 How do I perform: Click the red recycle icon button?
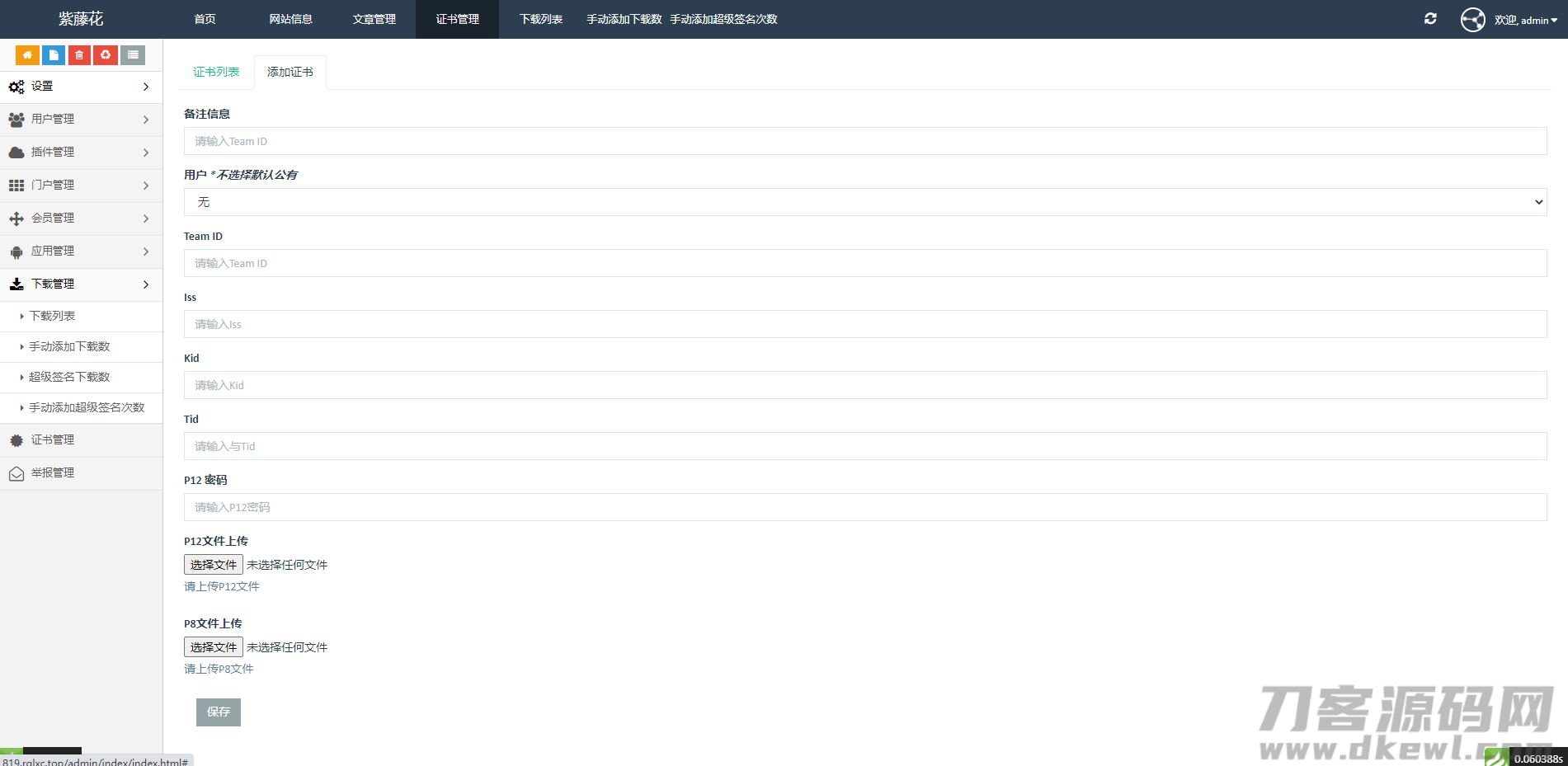coord(106,55)
